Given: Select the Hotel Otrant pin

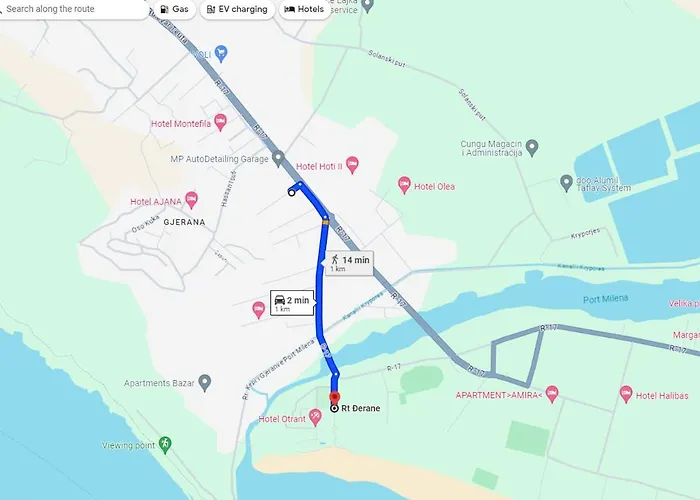Looking at the screenshot, I should click(315, 418).
